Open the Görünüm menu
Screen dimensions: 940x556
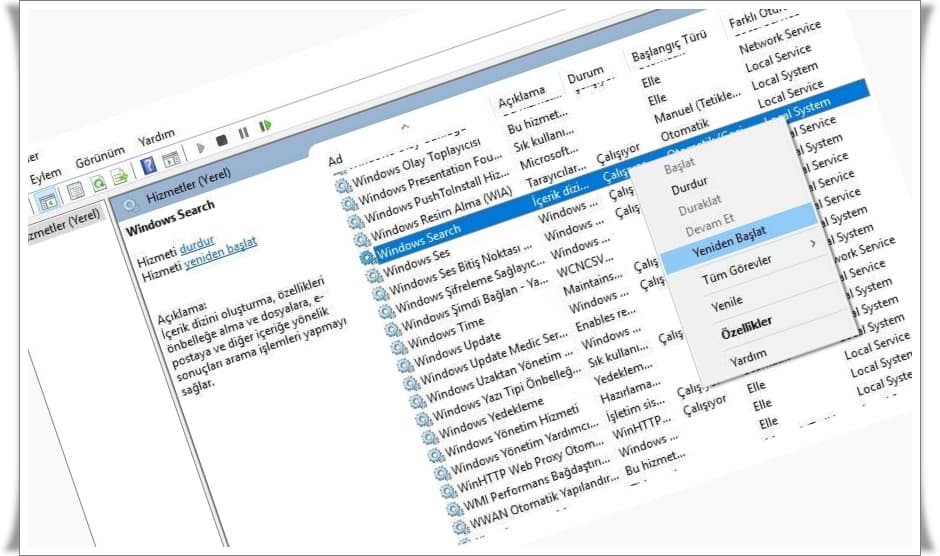tap(100, 157)
